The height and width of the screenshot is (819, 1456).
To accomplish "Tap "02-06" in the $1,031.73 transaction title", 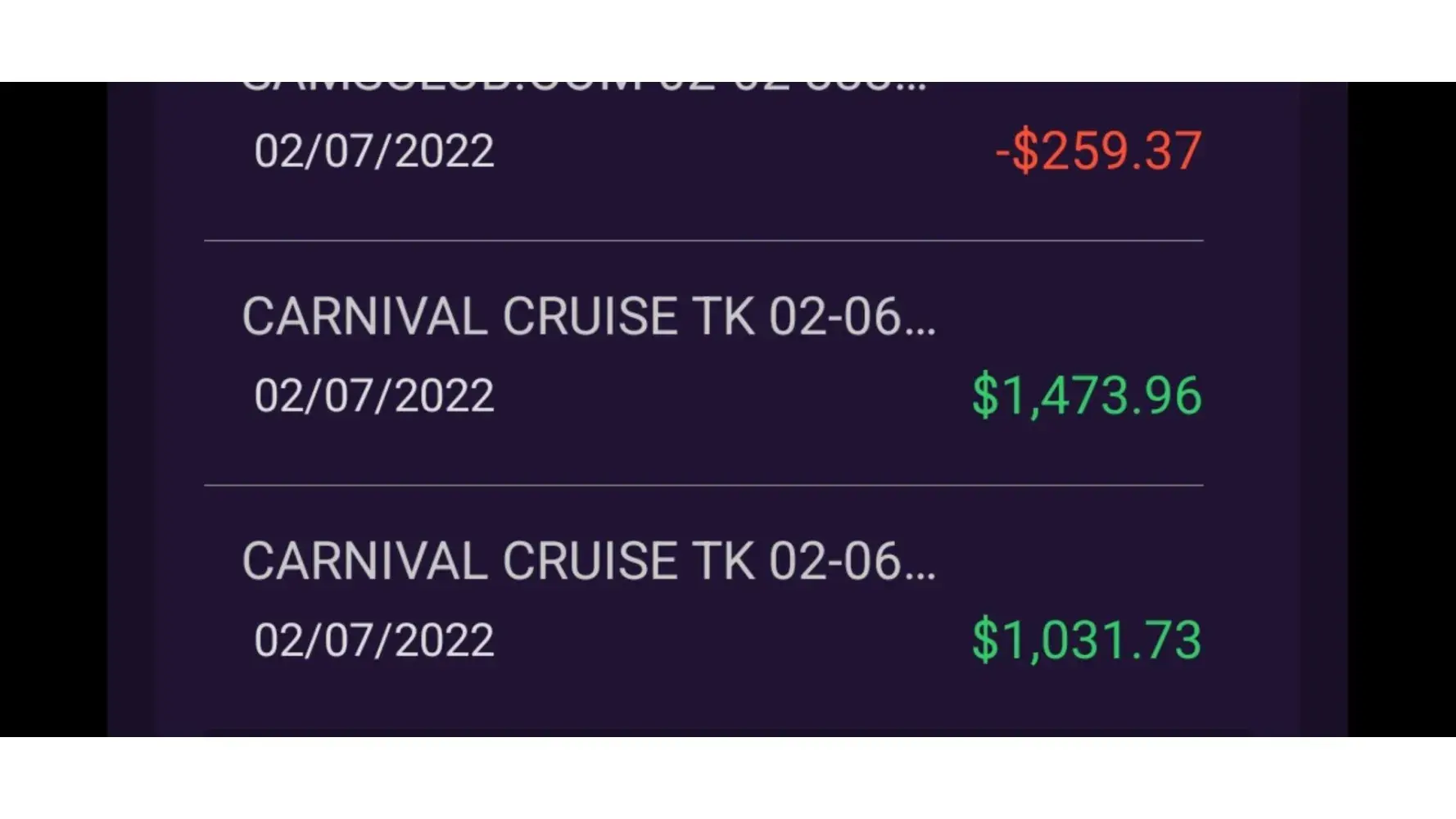I will tap(835, 562).
